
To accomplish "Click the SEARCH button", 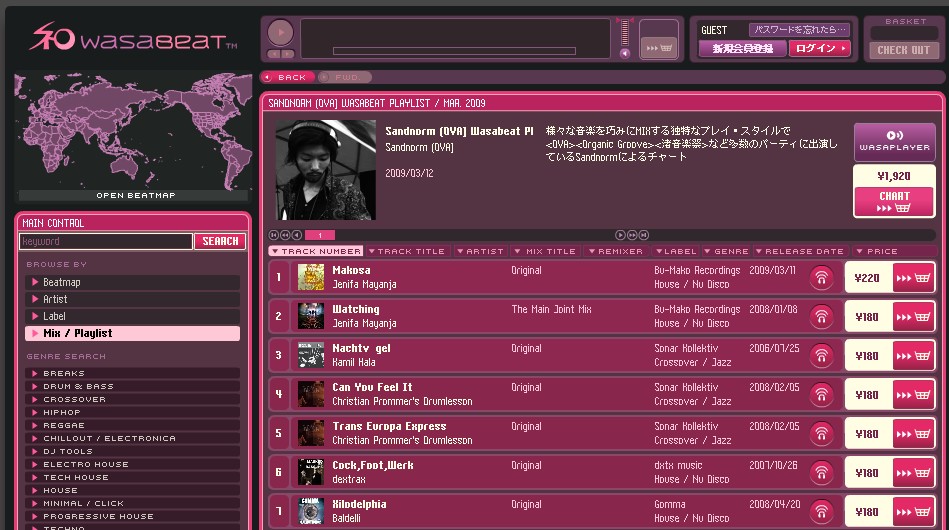I will click(x=220, y=241).
